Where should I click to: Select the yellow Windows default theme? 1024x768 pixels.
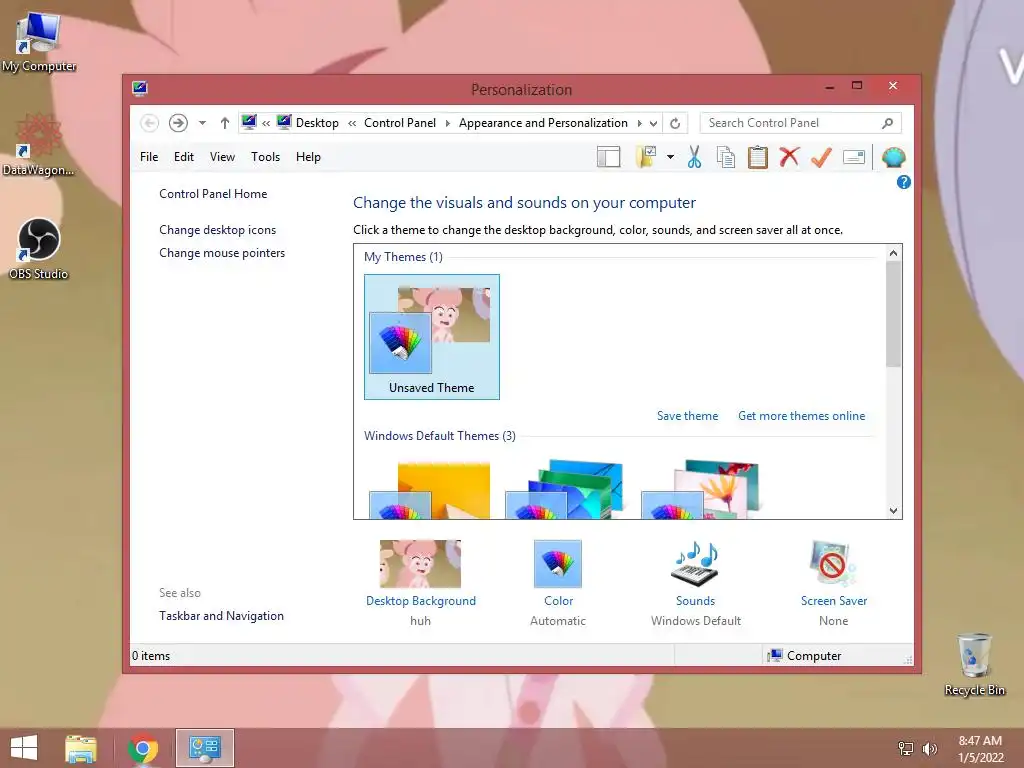tap(430, 490)
